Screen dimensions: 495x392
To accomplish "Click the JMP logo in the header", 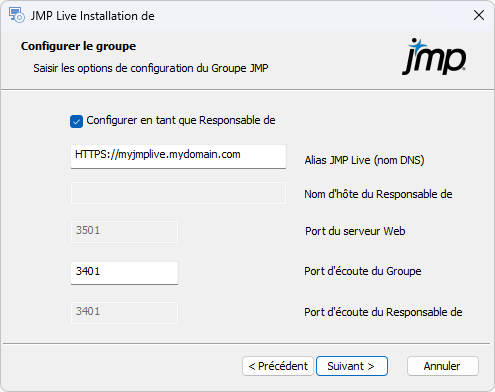I will (434, 56).
